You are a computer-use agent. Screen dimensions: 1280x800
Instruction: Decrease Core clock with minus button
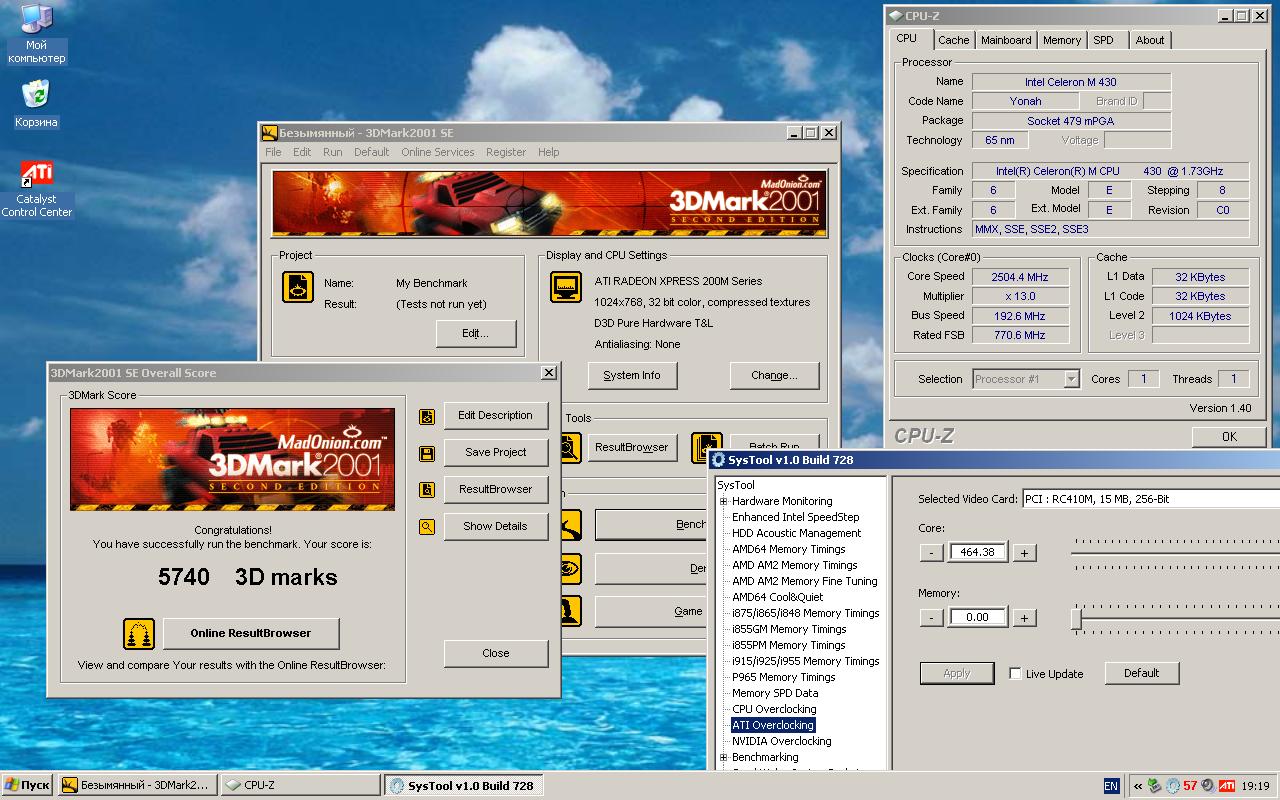(931, 553)
